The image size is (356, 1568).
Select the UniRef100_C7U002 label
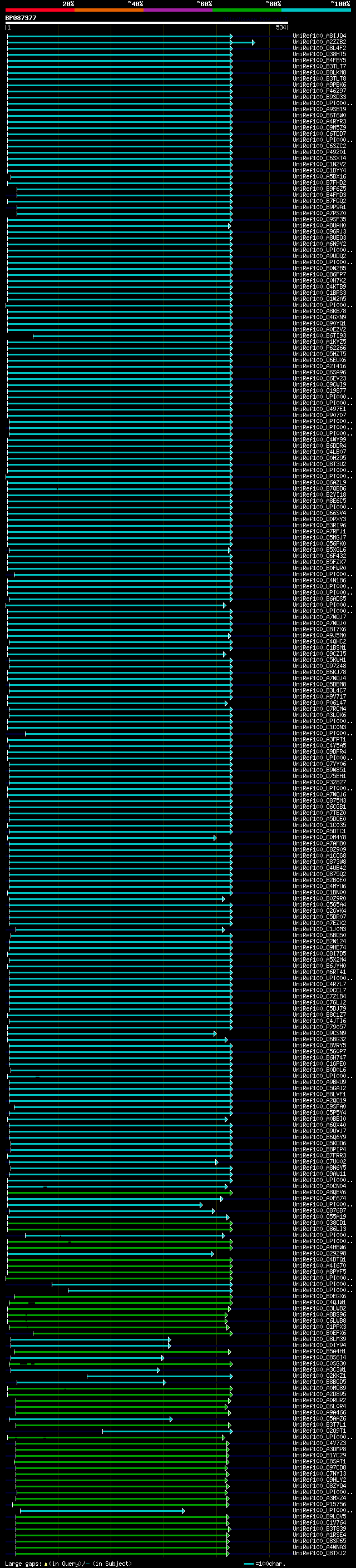tap(319, 1162)
